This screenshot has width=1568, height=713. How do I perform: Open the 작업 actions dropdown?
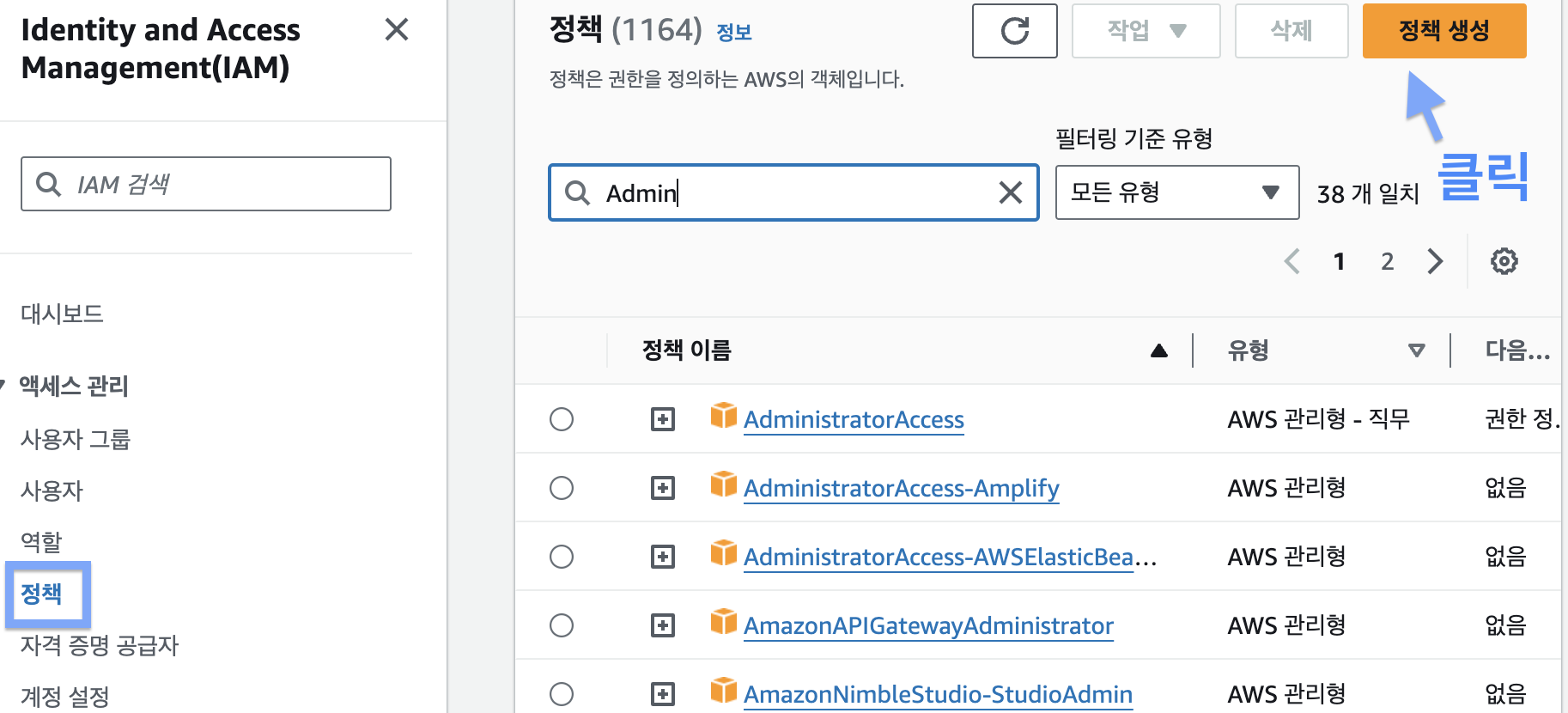tap(1146, 31)
